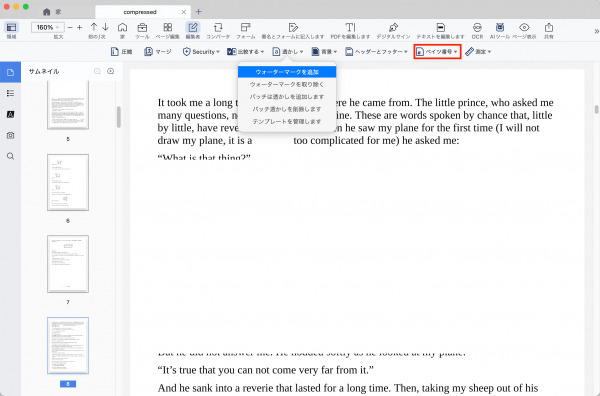Open the converter (コンバータ) icon
600x396 pixels.
(x=218, y=28)
